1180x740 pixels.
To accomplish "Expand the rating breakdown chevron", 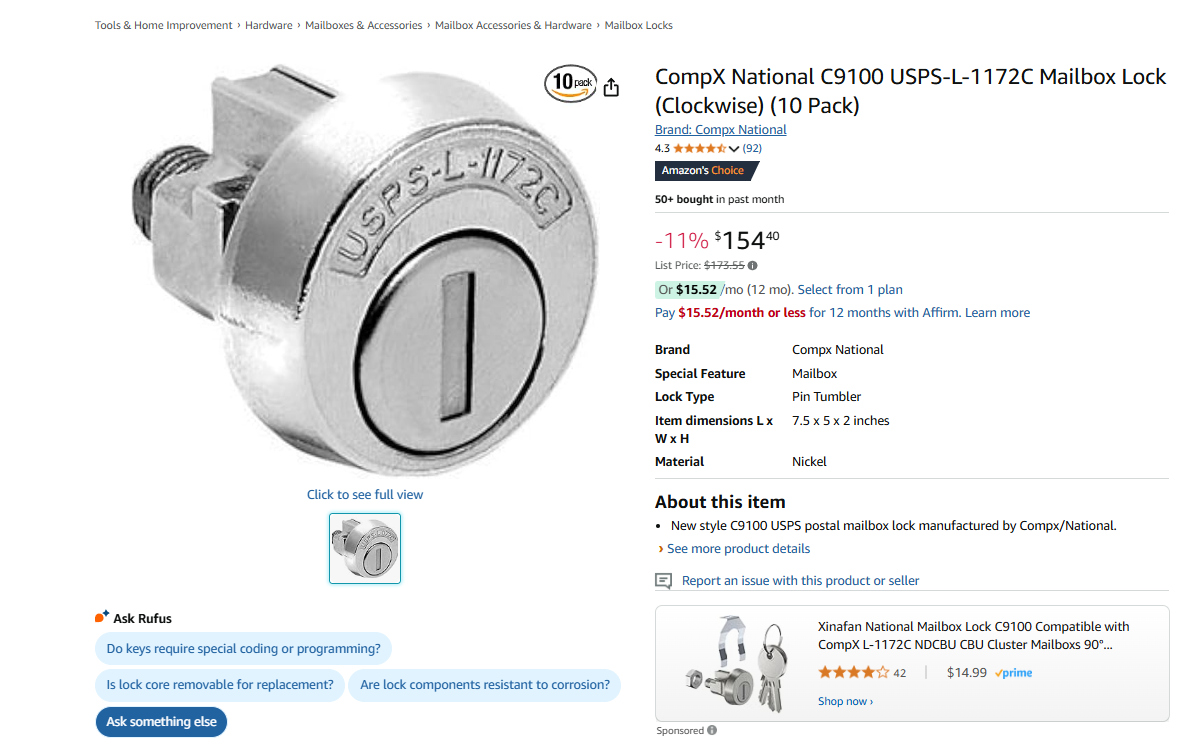I will click(x=734, y=149).
